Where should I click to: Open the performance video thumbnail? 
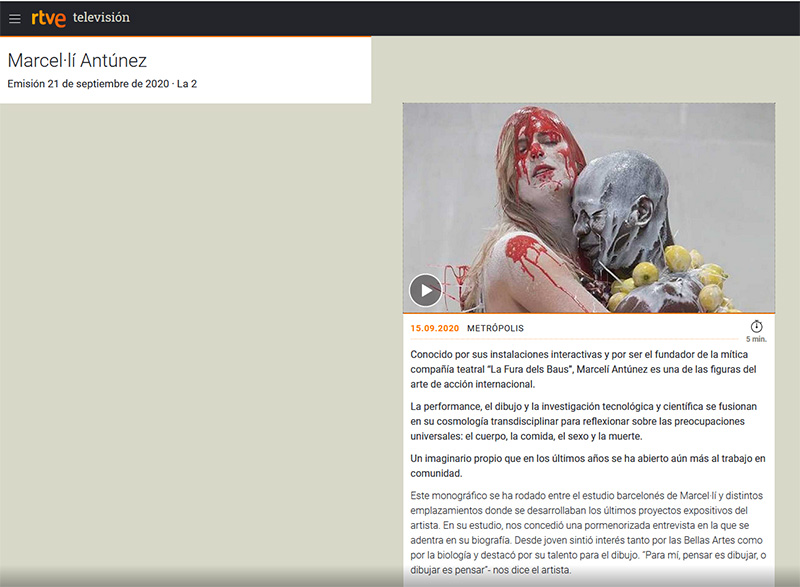589,208
